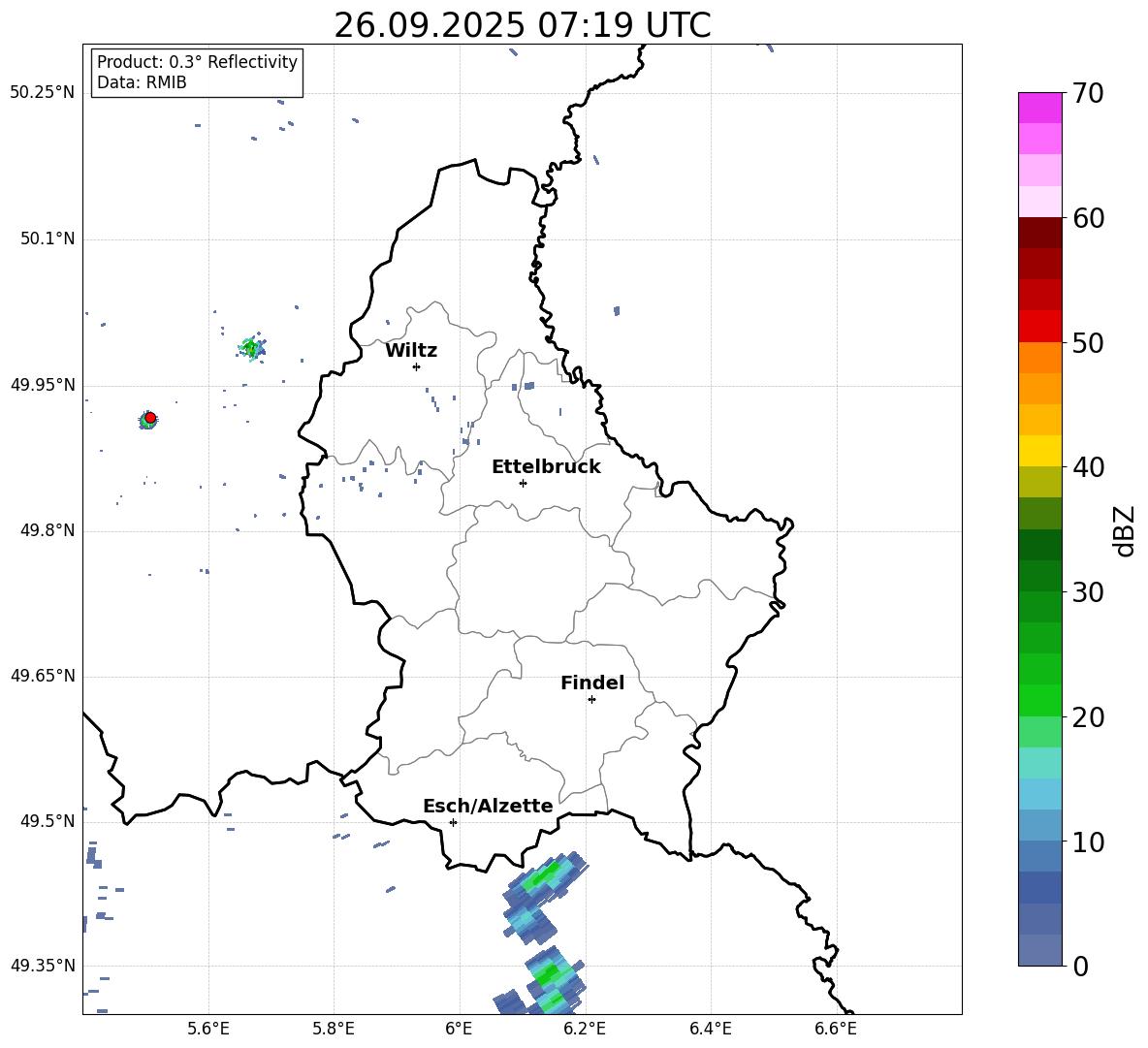1148x1048 pixels.
Task: Click the bright green colorbar segment above 20
Action: (1040, 700)
